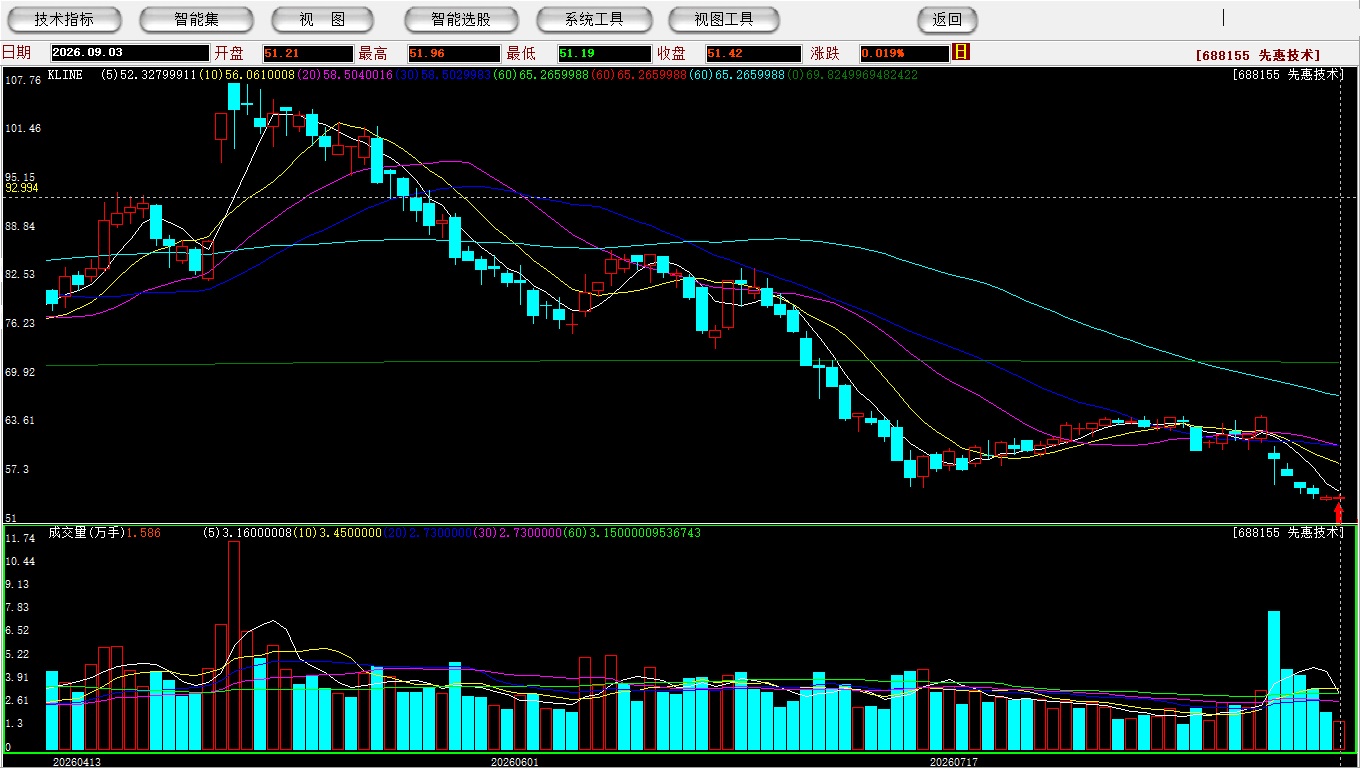Screen dimensions: 1360x768
Task: Click the 20260413 date axis label
Action: 77,762
